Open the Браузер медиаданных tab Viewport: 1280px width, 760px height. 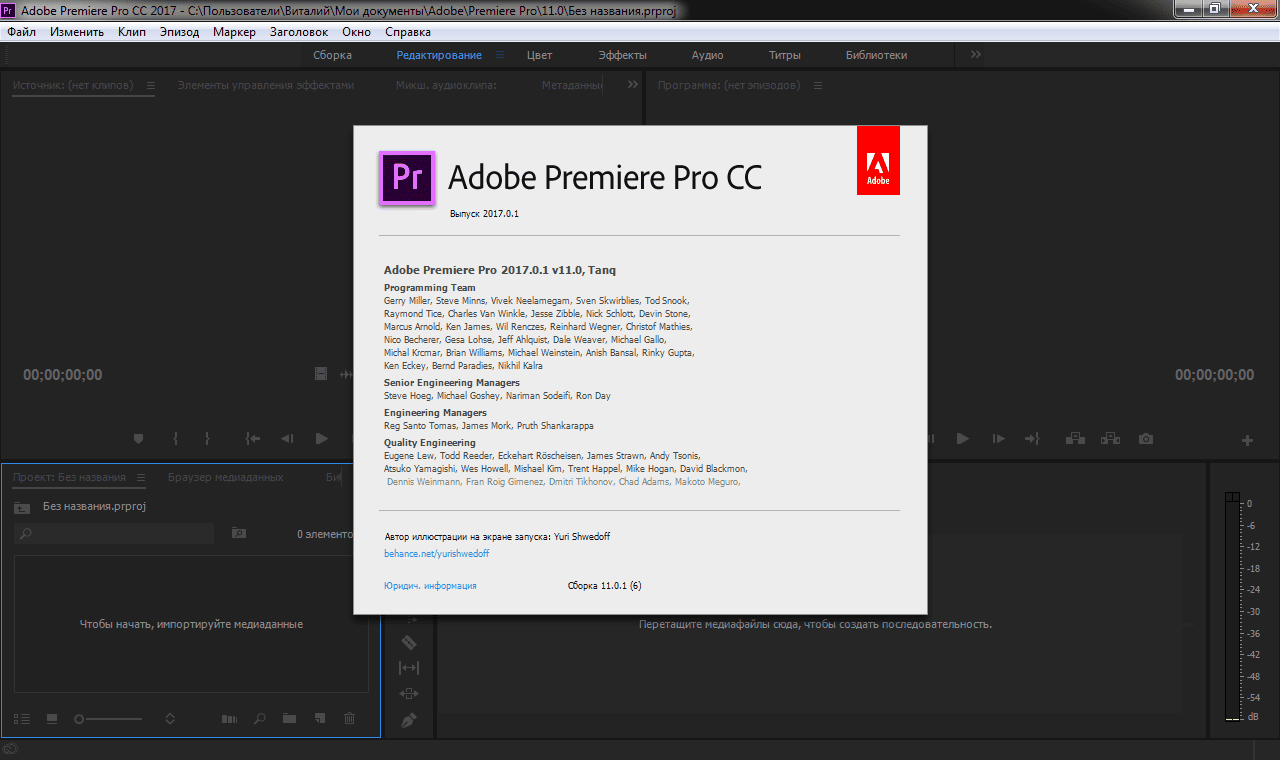(225, 477)
